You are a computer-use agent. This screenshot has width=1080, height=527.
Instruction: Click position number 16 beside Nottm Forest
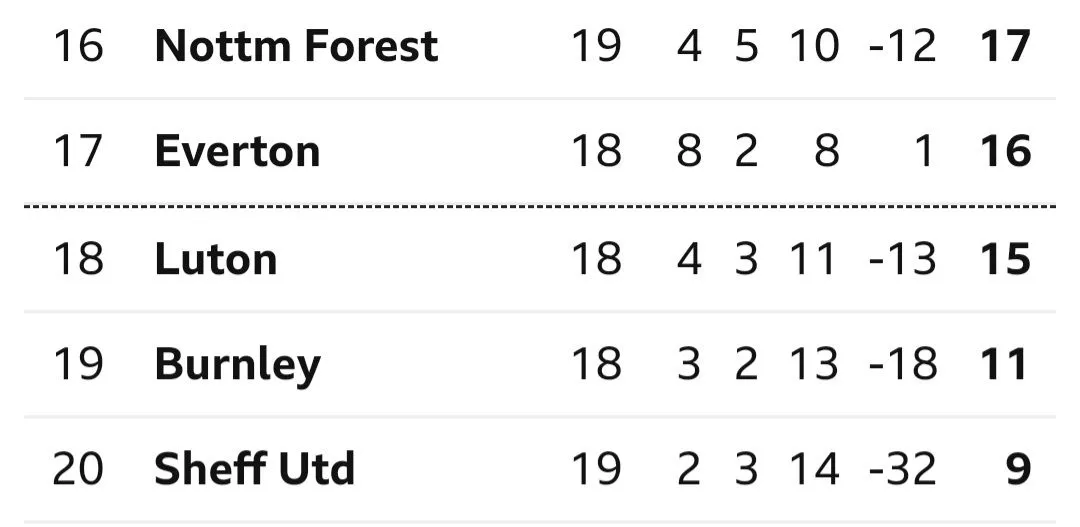tap(78, 46)
